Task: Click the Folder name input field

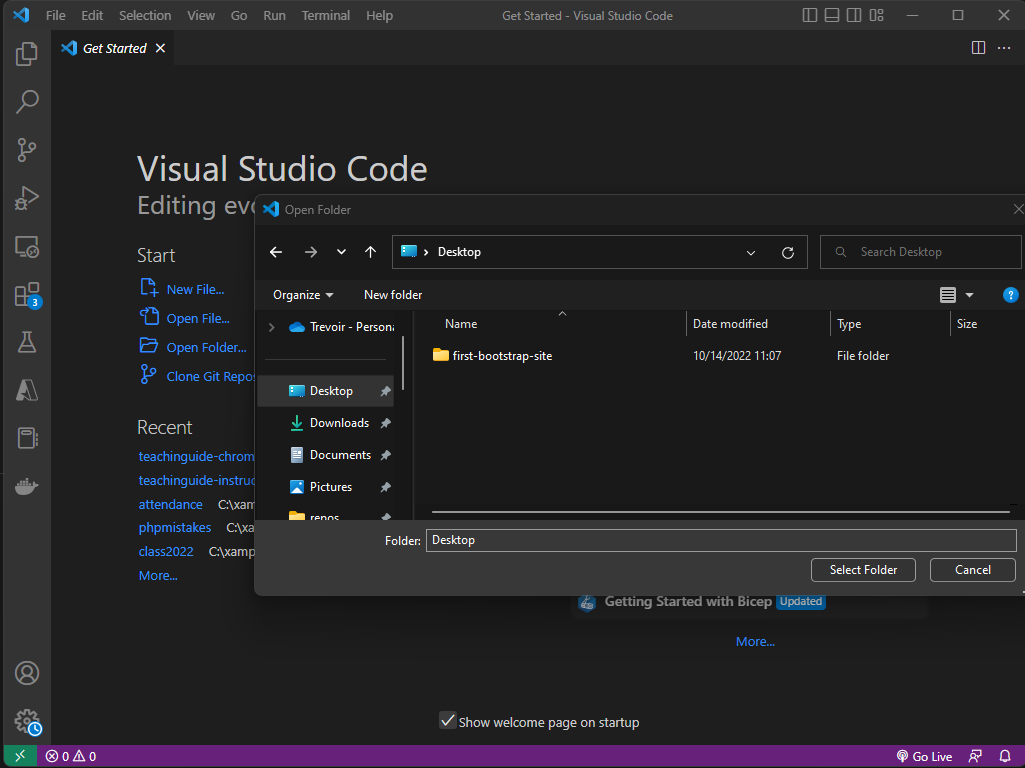Action: pos(720,540)
